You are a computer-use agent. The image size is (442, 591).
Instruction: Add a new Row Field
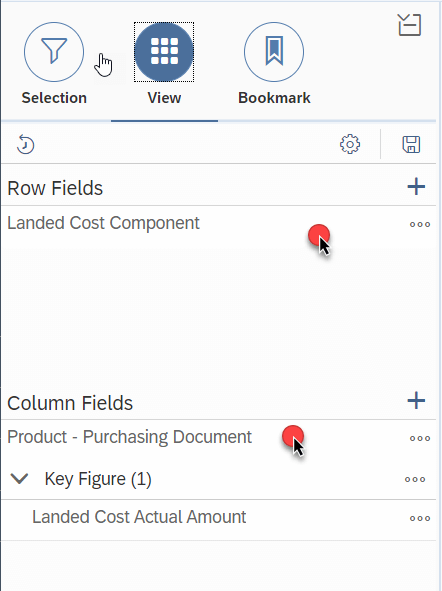point(416,187)
